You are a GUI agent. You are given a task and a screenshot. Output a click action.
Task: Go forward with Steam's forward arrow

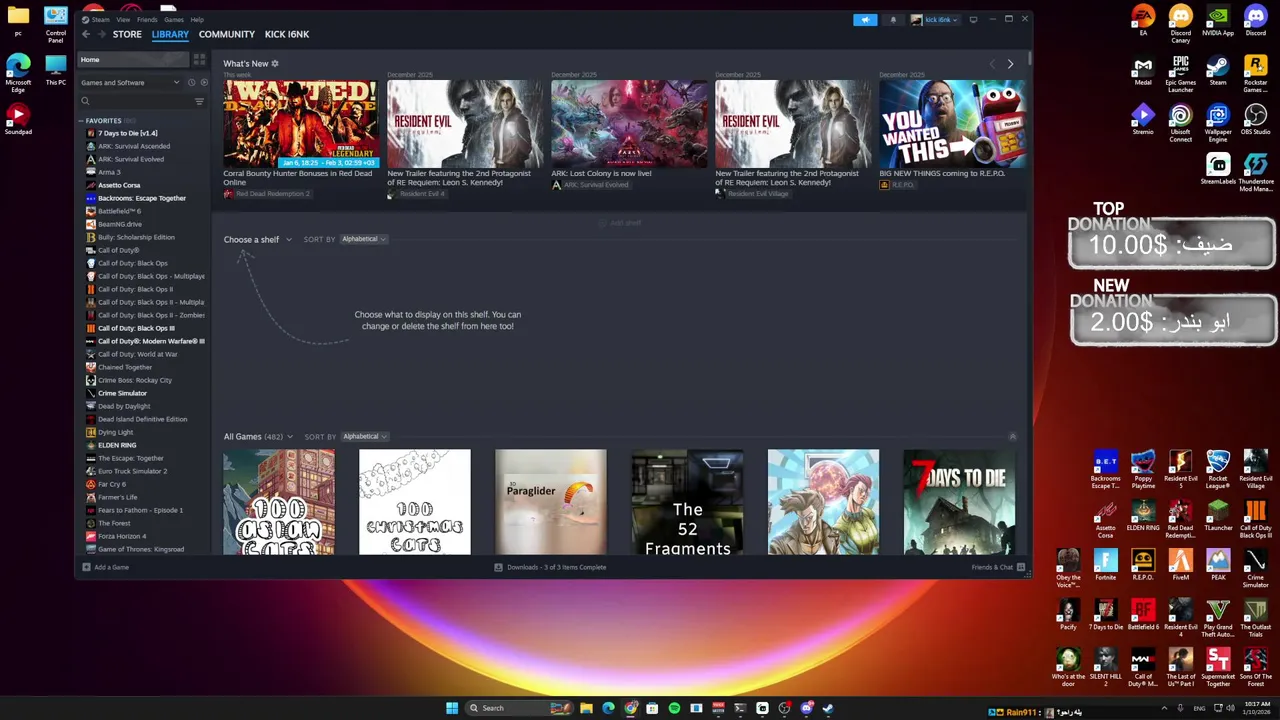click(102, 34)
